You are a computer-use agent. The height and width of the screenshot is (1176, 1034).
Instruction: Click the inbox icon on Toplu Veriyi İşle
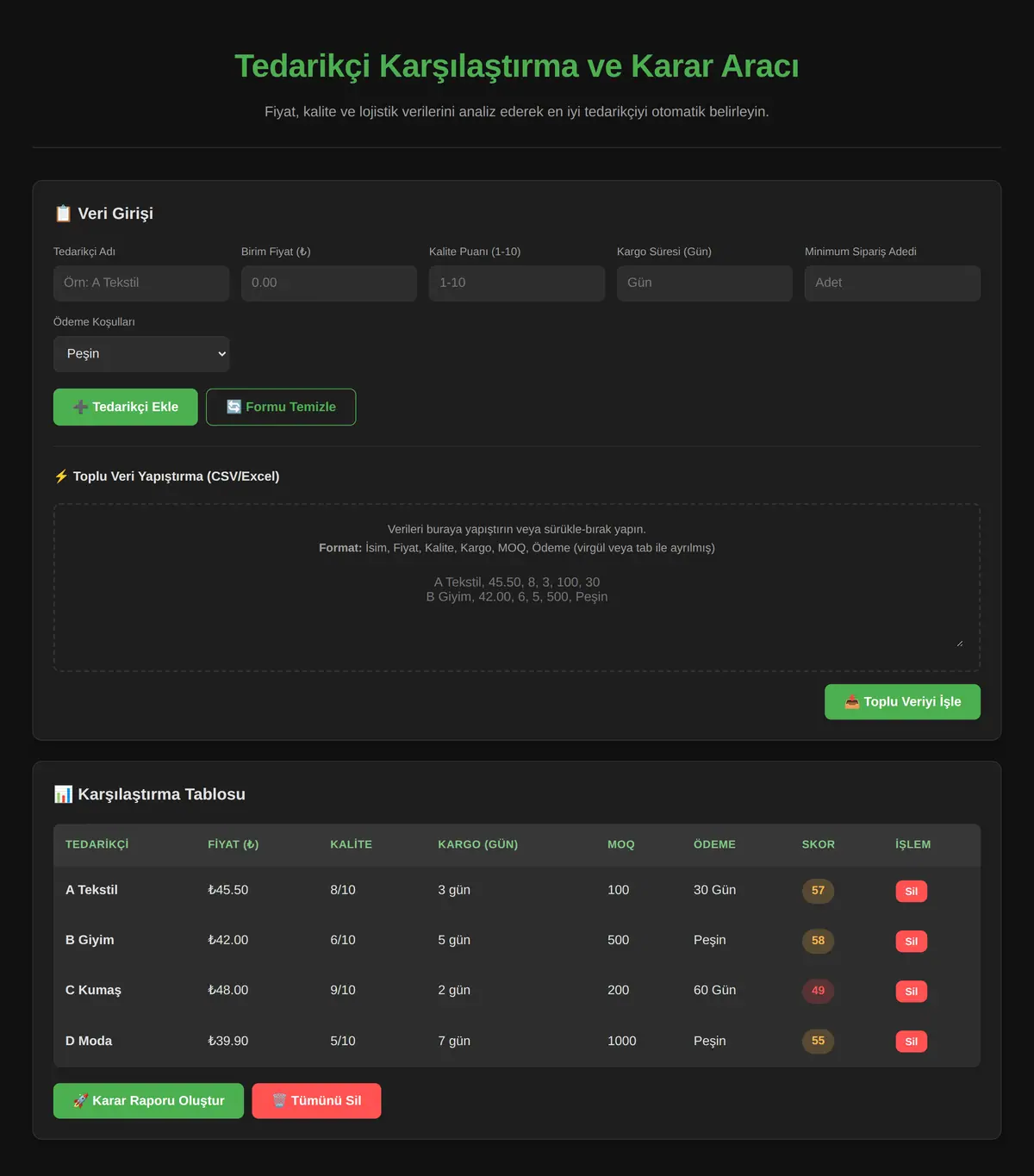(x=851, y=702)
